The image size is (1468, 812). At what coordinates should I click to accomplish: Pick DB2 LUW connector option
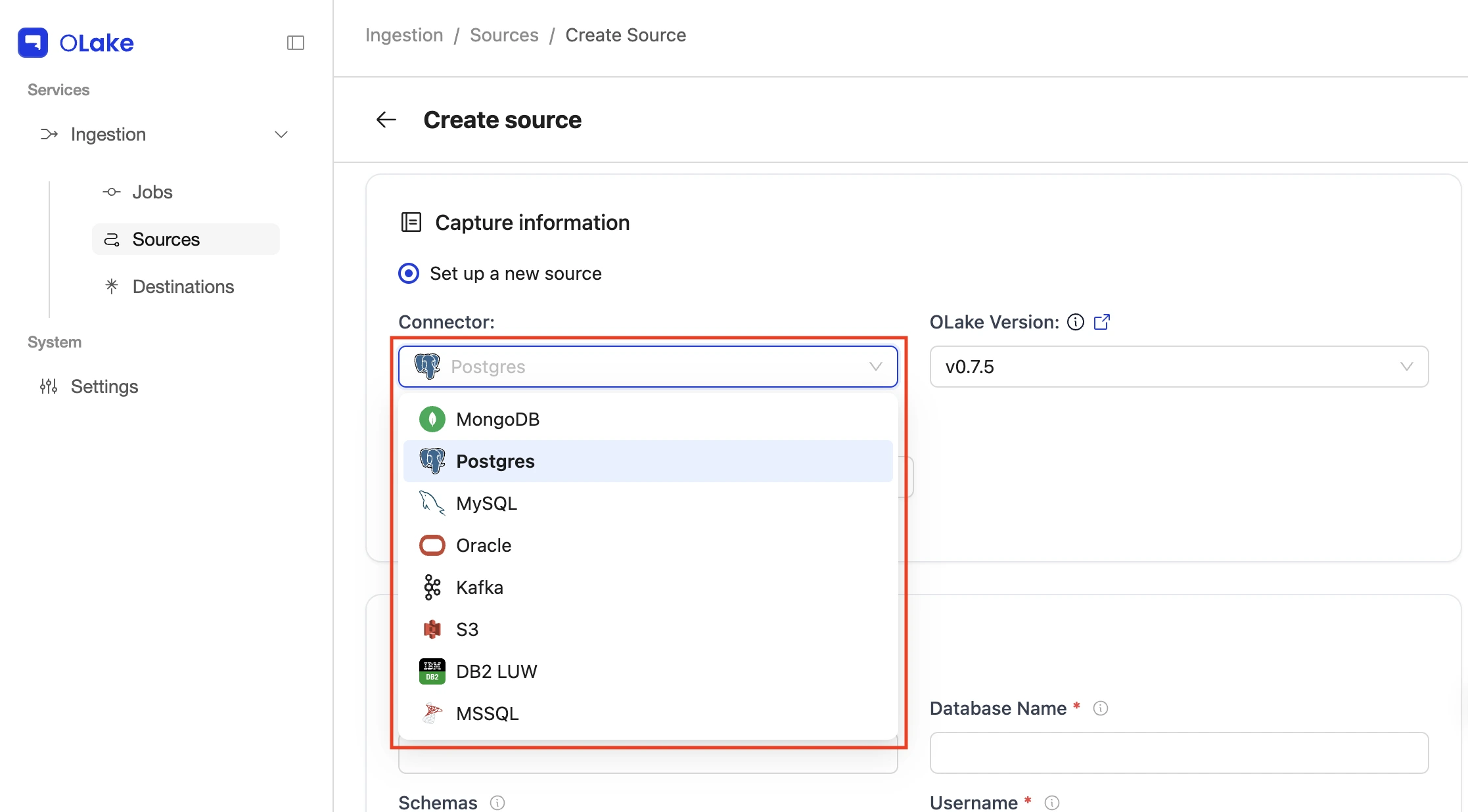tap(648, 671)
